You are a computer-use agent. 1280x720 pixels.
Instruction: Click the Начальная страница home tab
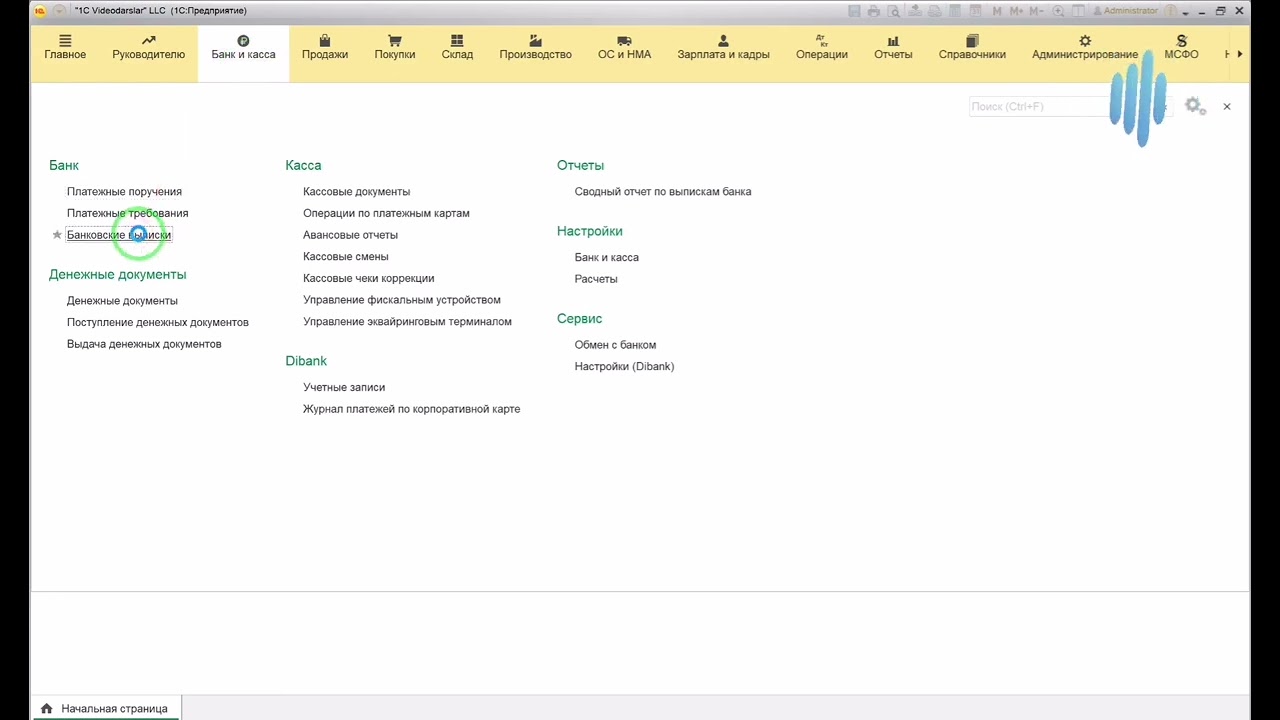[x=105, y=708]
